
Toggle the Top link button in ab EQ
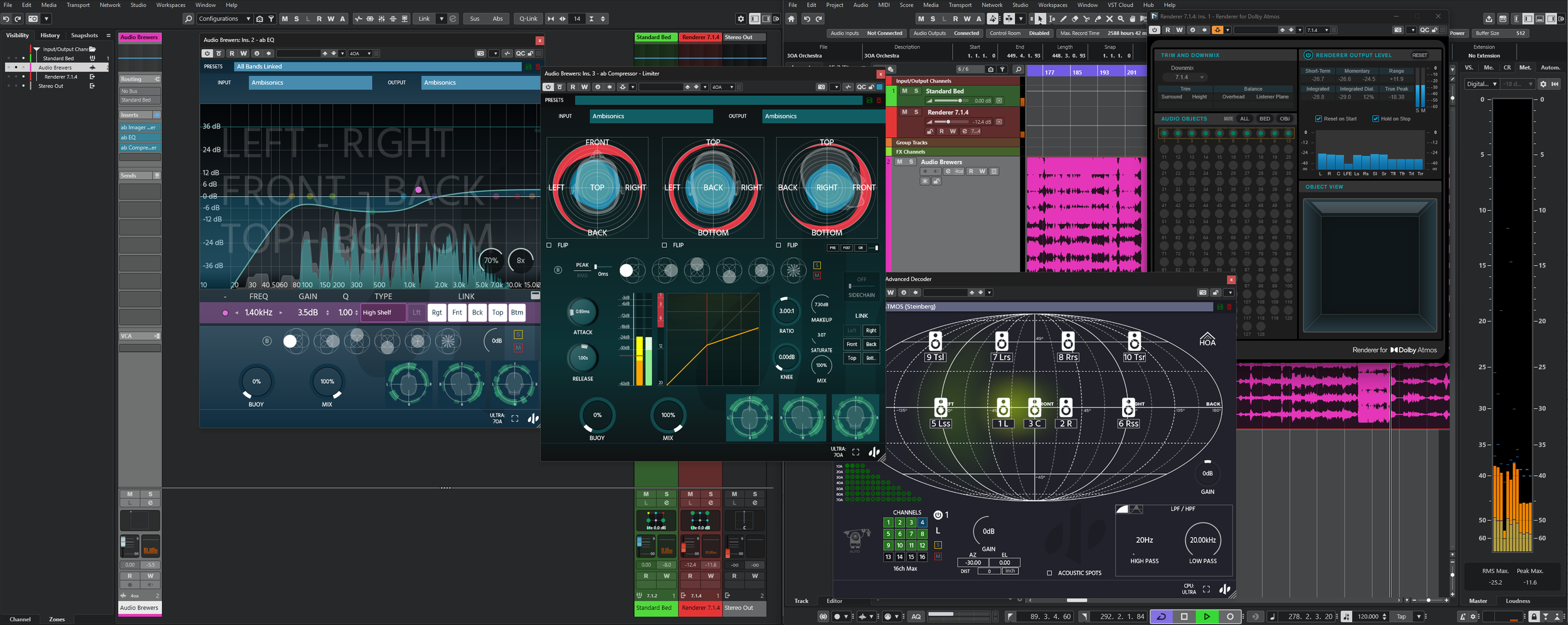click(x=497, y=313)
